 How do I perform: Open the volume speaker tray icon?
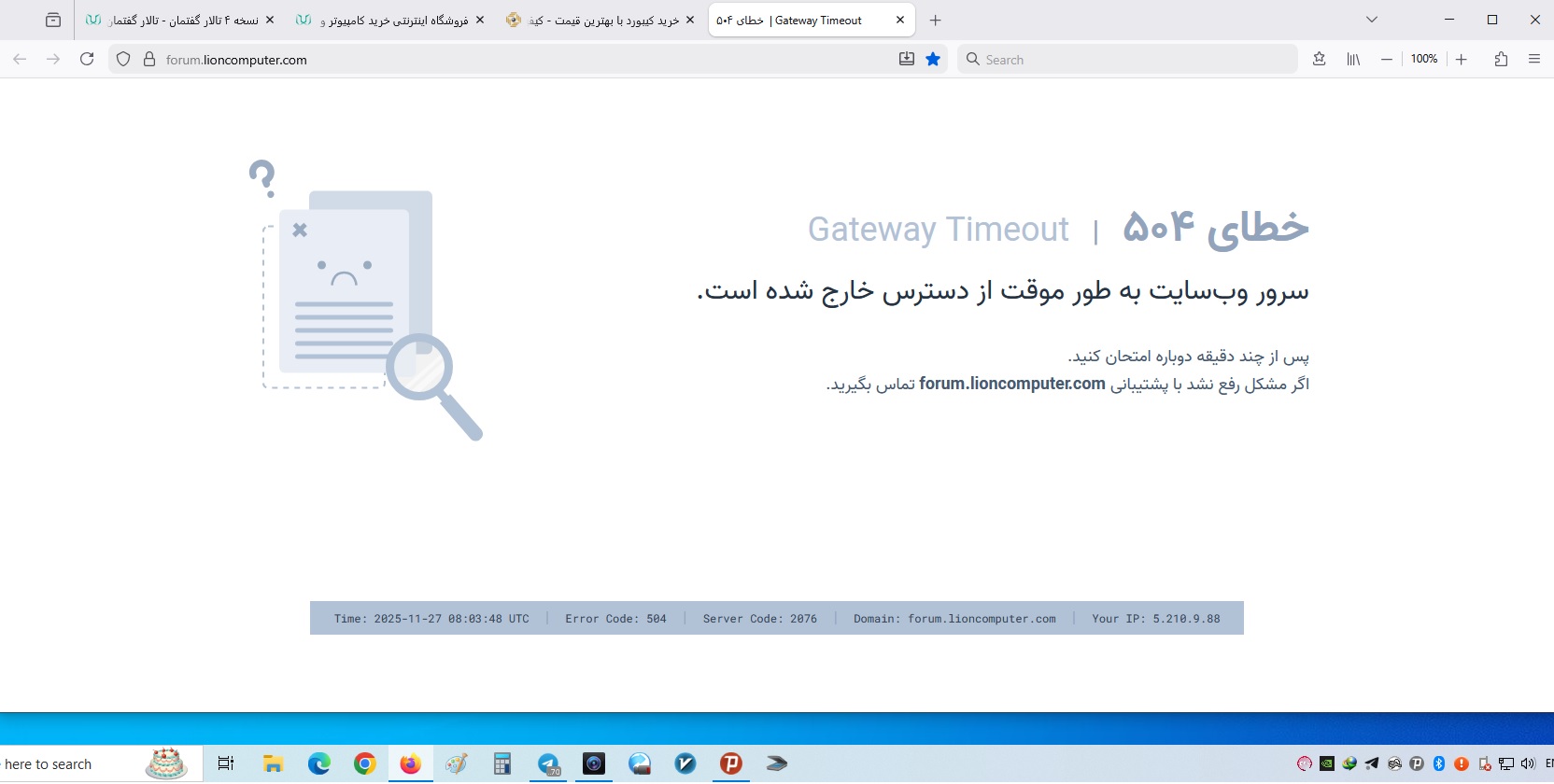pos(1528,763)
